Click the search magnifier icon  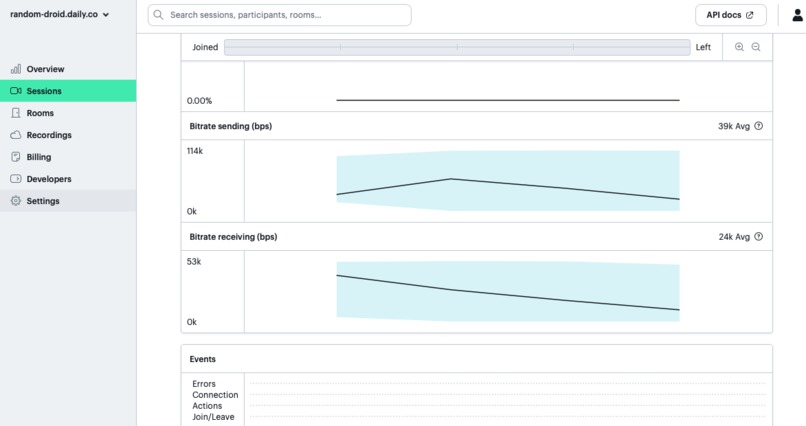pos(158,15)
